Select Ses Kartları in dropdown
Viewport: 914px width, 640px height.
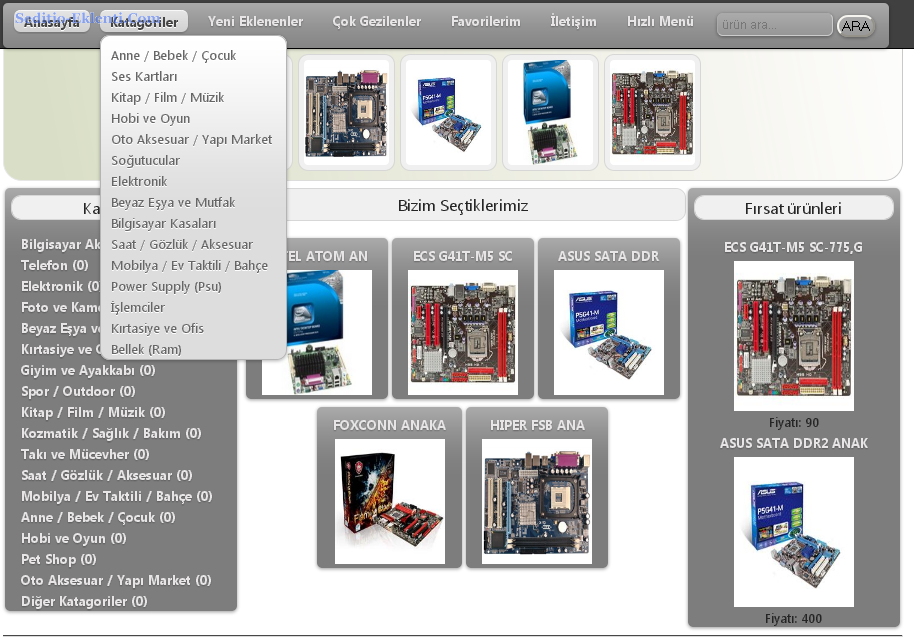(144, 76)
